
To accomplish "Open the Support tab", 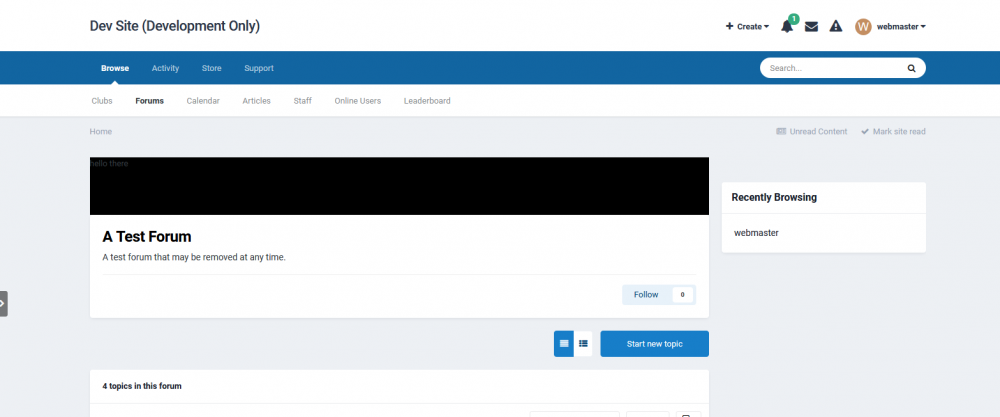I will [259, 68].
